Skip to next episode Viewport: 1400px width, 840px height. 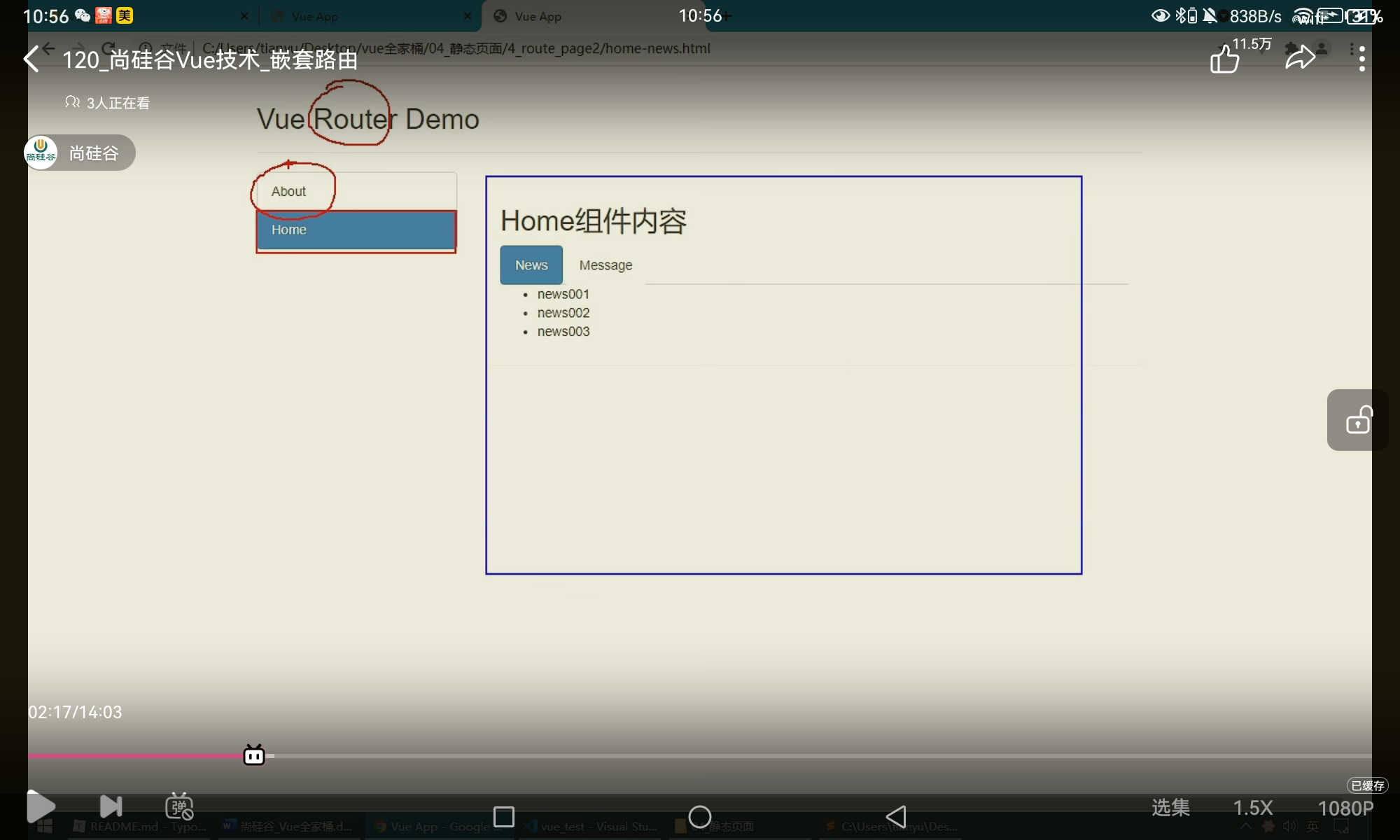(x=111, y=806)
